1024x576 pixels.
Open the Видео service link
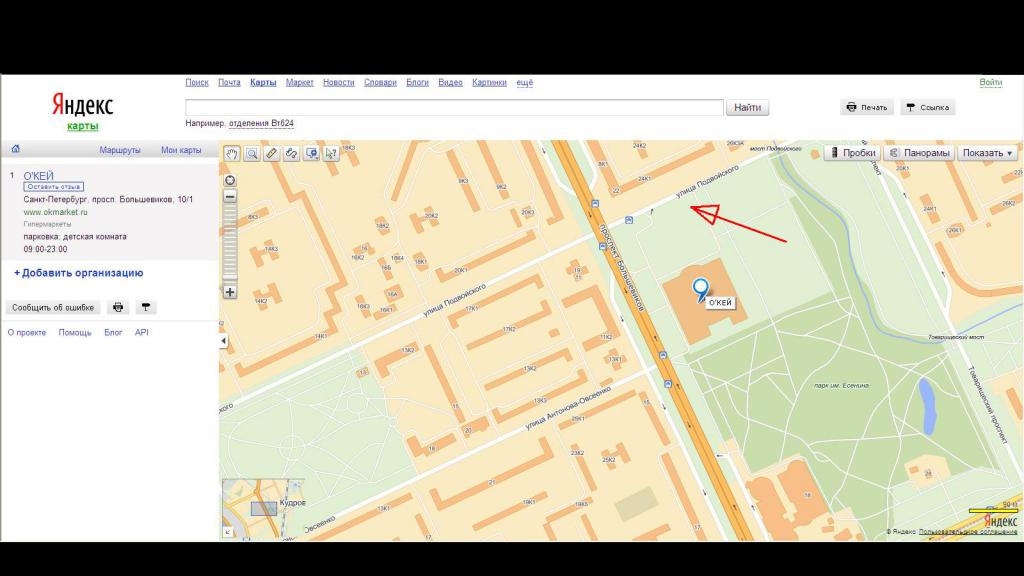pyautogui.click(x=450, y=82)
